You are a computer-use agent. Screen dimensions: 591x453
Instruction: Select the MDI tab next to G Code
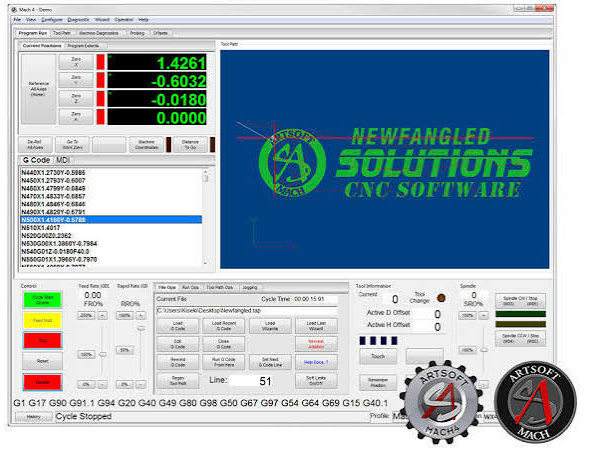62,160
